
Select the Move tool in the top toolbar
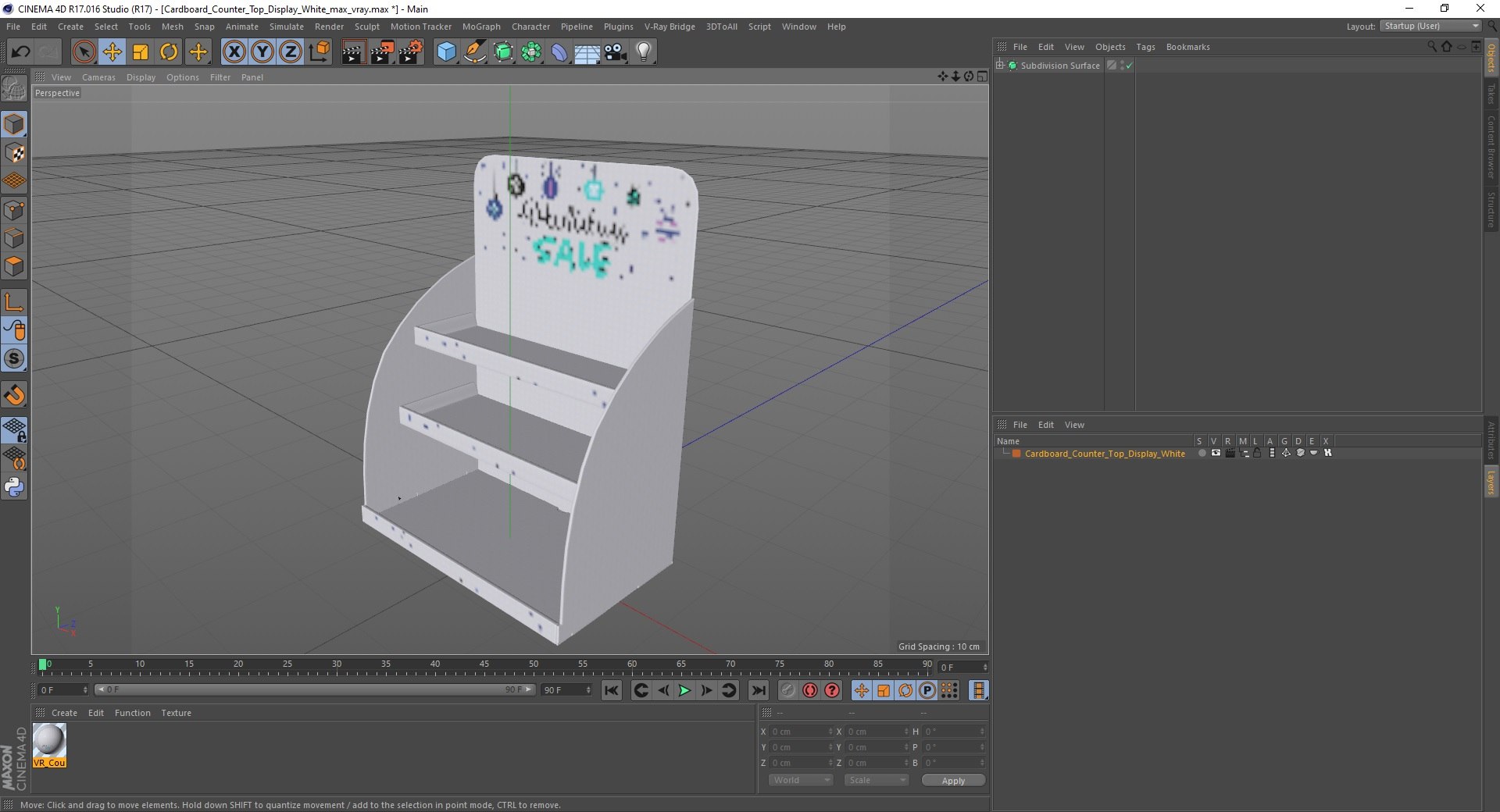click(x=112, y=52)
